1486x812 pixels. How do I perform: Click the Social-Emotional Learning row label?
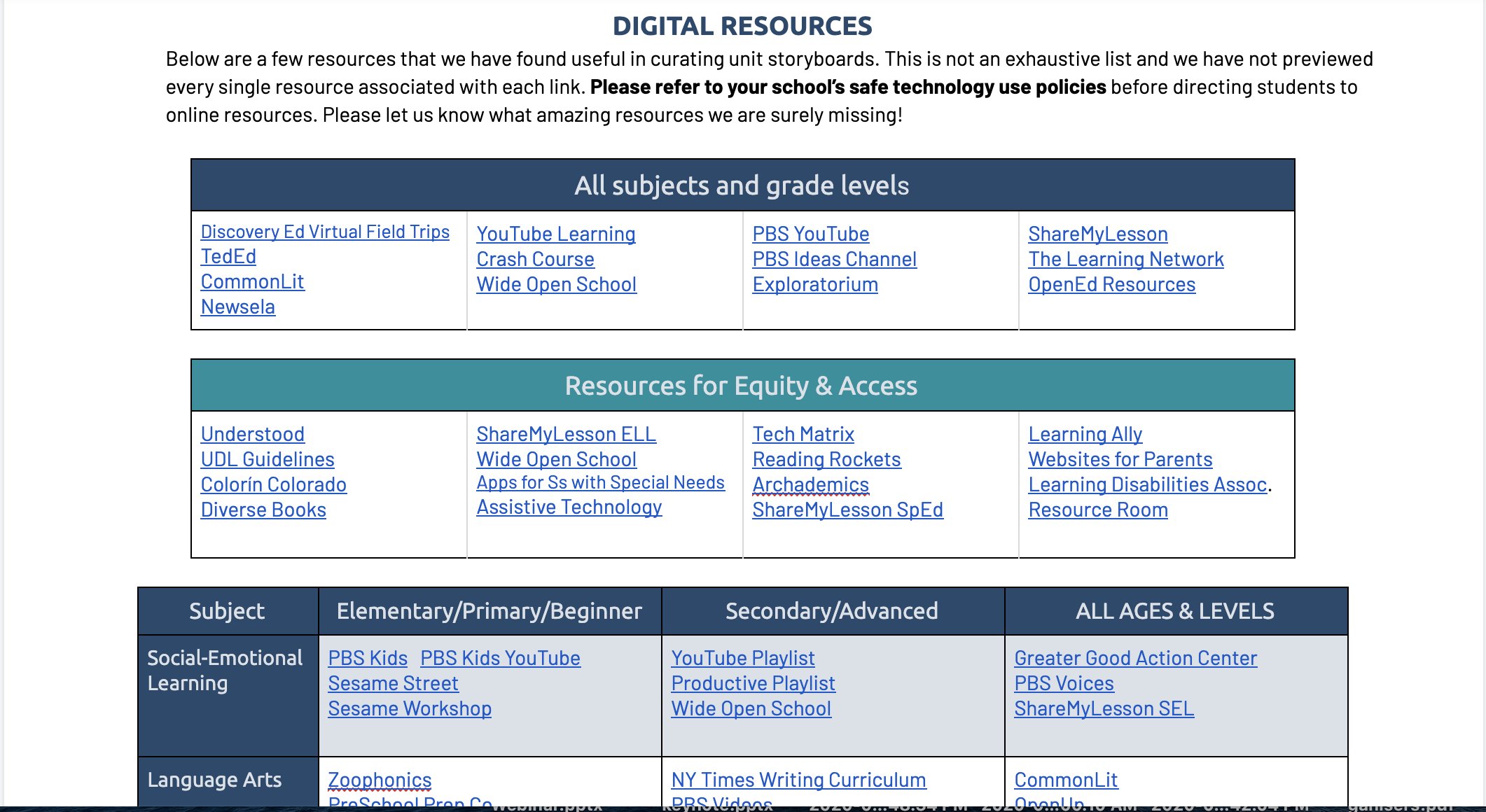pyautogui.click(x=225, y=671)
